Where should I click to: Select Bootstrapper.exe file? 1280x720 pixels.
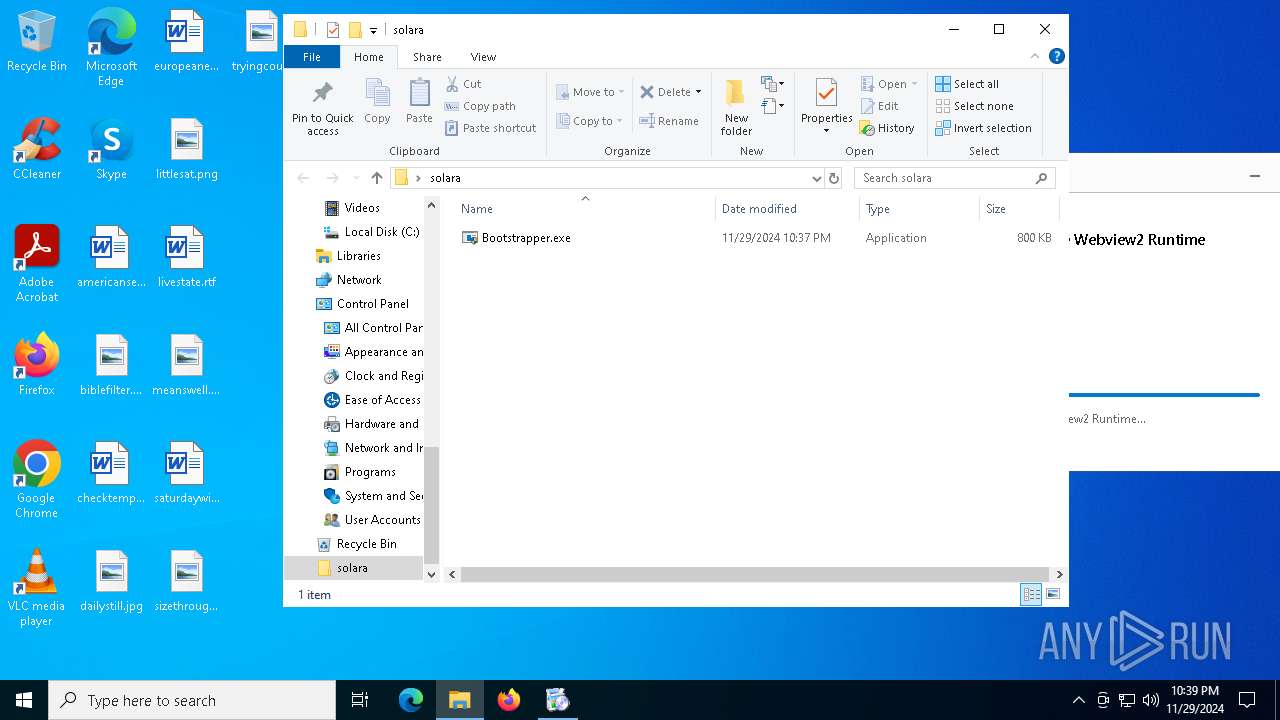coord(526,238)
